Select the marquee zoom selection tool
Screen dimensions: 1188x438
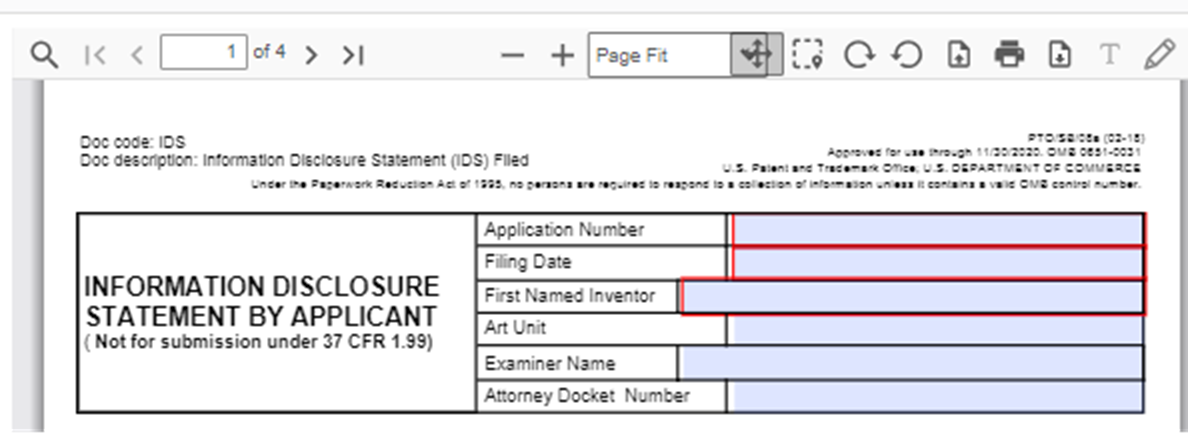pyautogui.click(x=807, y=55)
